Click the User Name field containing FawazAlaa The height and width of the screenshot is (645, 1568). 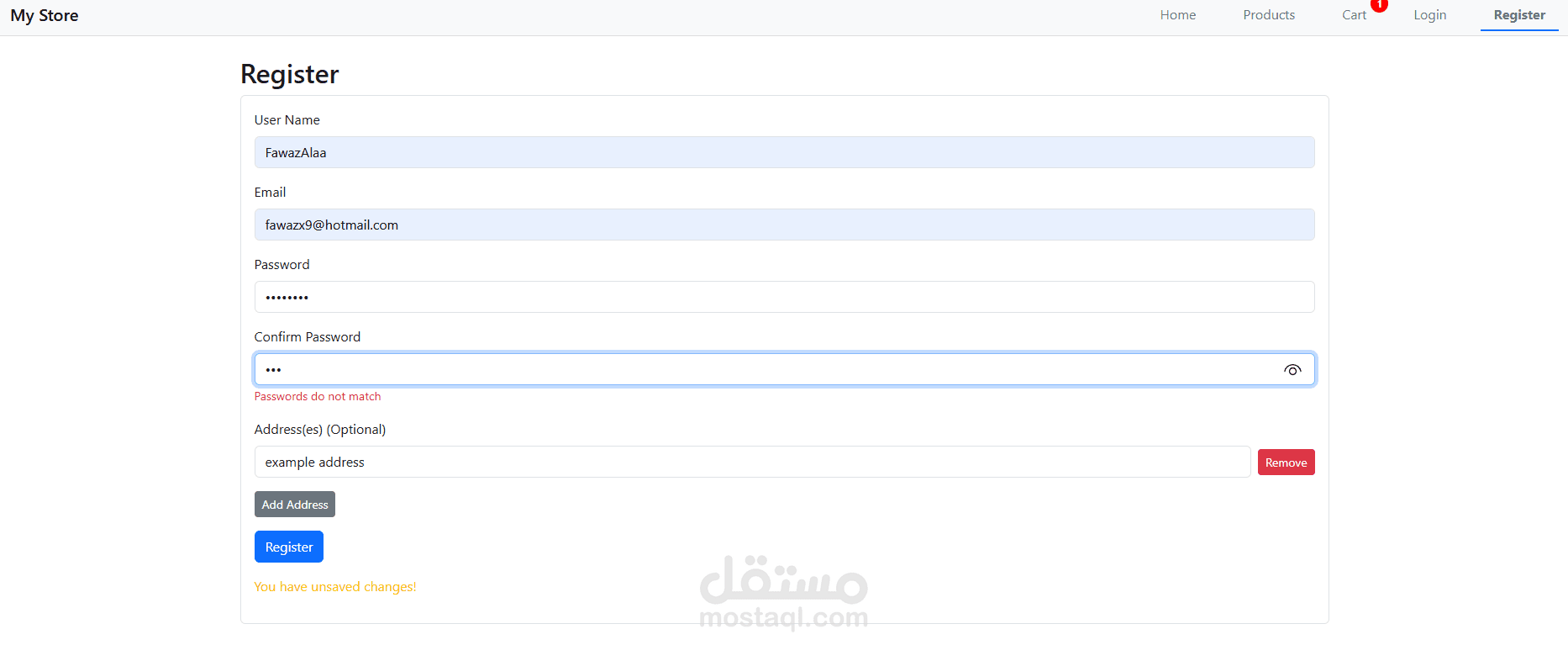[x=784, y=152]
